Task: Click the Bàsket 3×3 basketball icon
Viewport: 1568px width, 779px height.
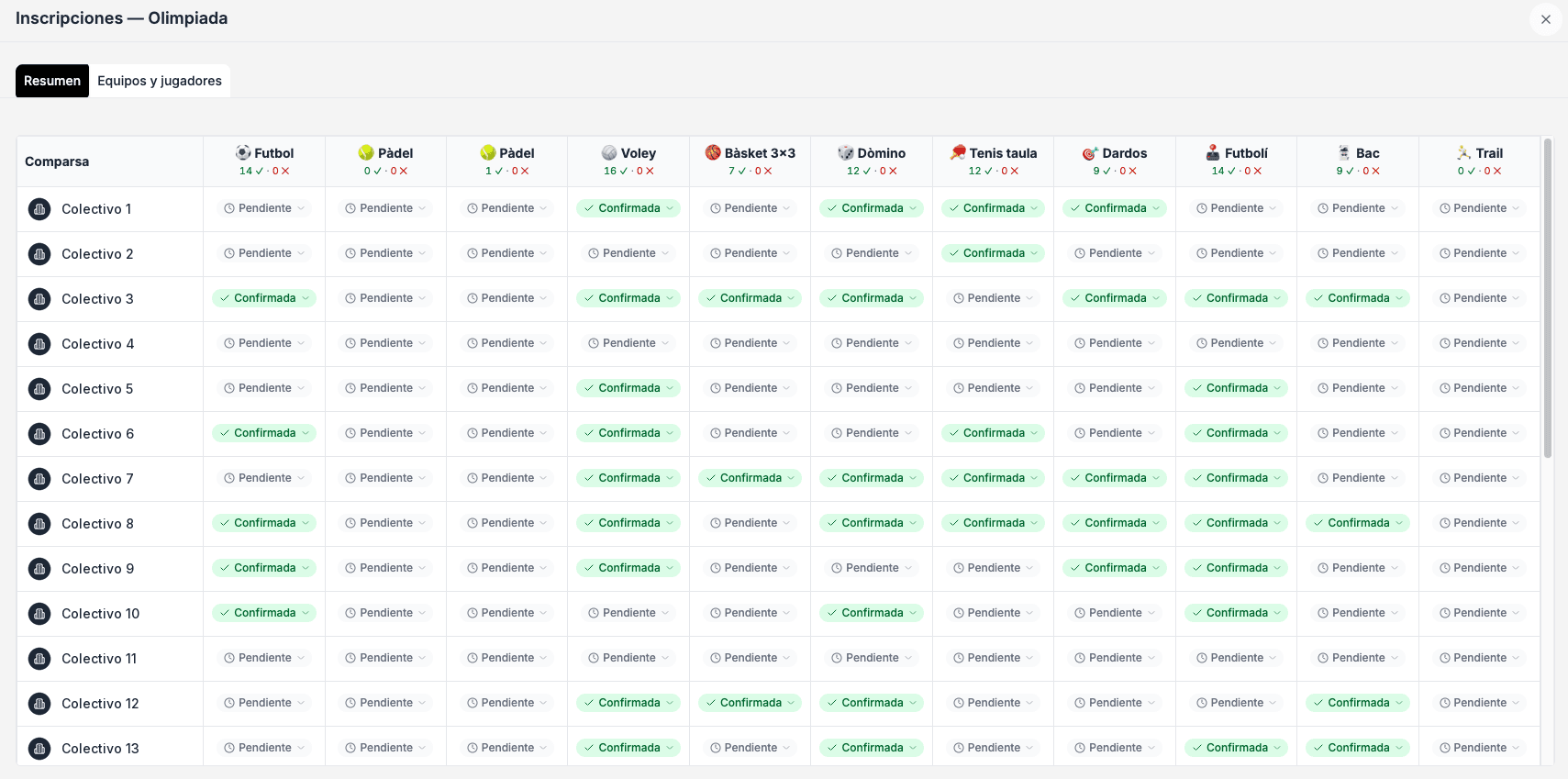Action: (x=713, y=152)
